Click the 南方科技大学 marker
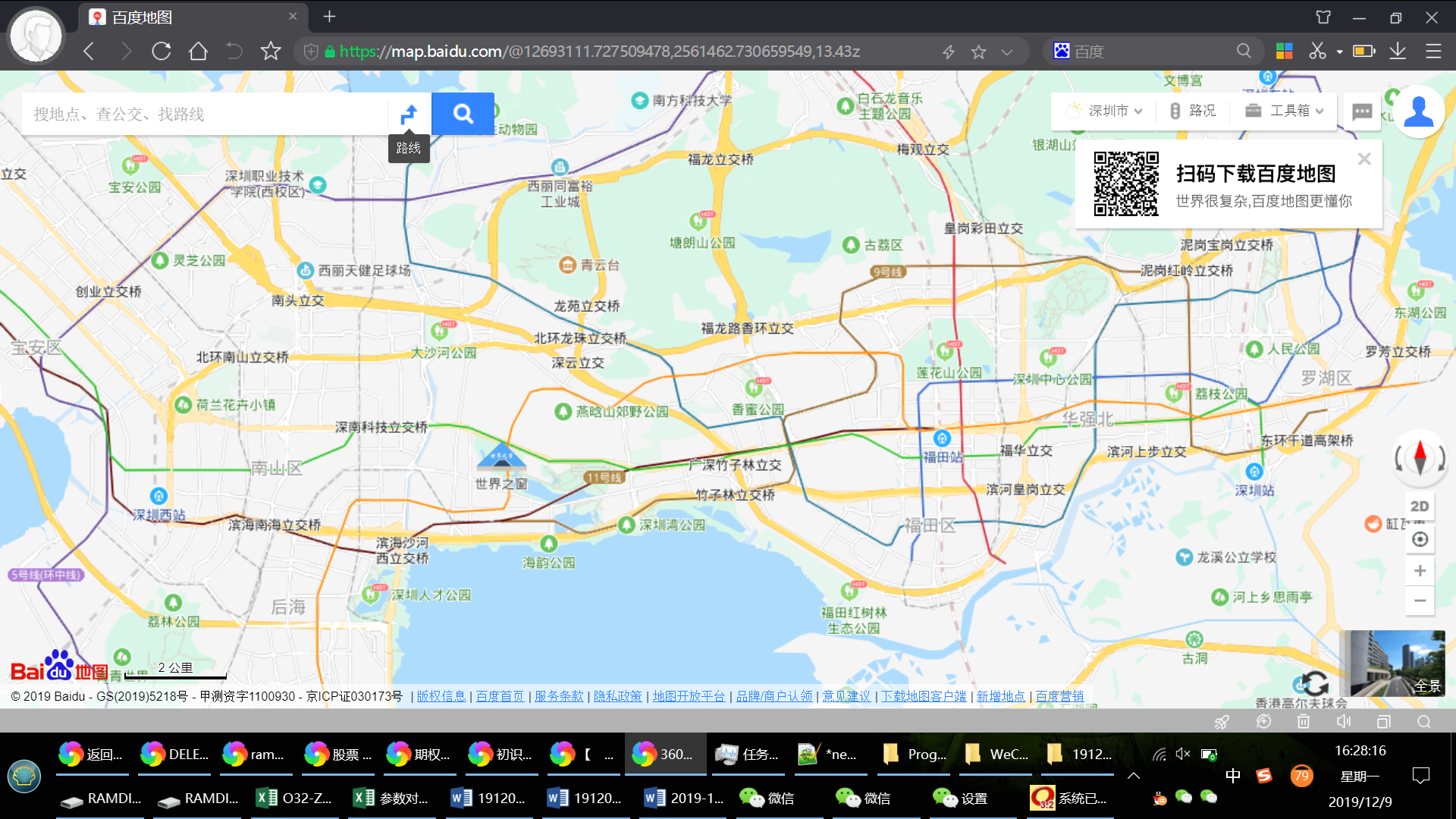Viewport: 1456px width, 819px height. [x=639, y=100]
